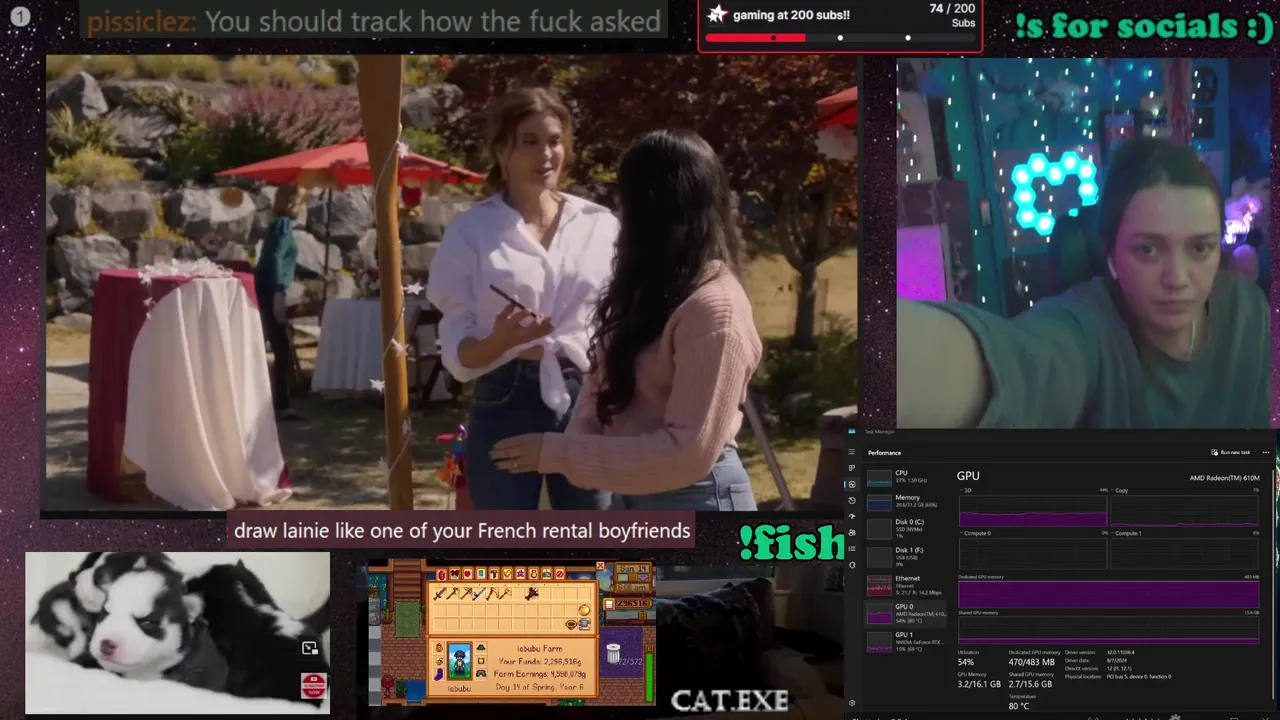1280x720 pixels.
Task: Click the sub goal progress bar
Action: point(840,38)
